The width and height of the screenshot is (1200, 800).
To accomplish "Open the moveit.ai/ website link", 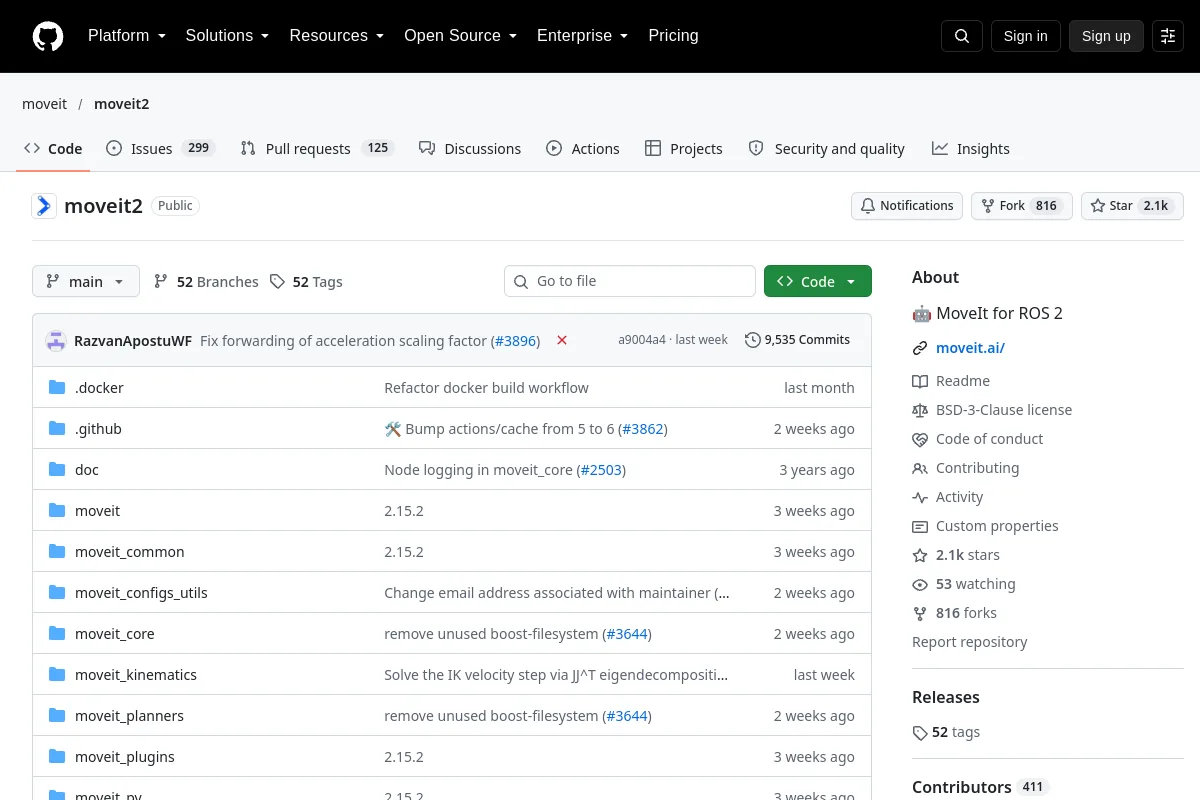I will [x=970, y=348].
